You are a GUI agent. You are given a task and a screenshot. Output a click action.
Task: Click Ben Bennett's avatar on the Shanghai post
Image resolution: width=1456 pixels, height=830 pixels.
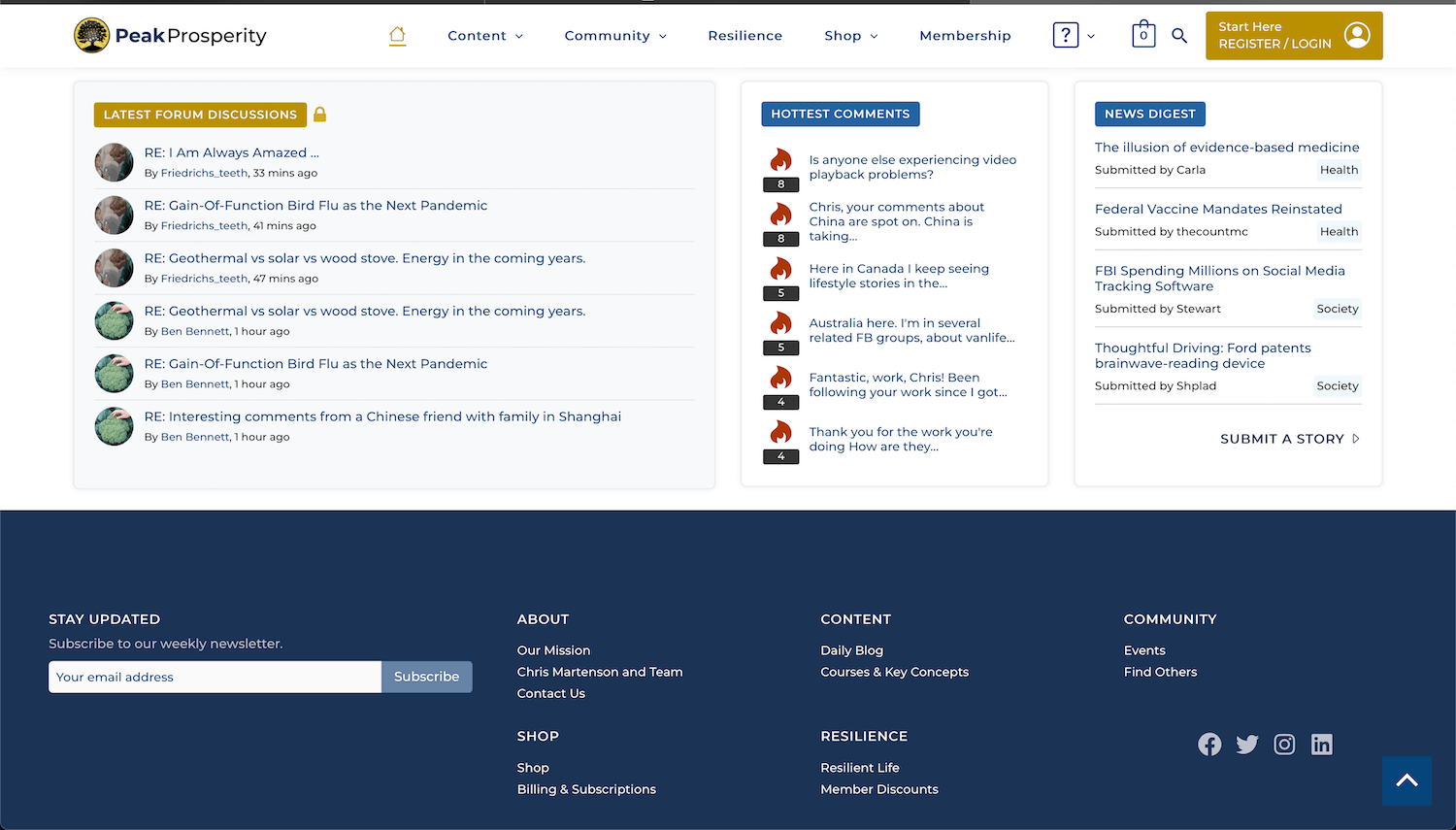114,426
